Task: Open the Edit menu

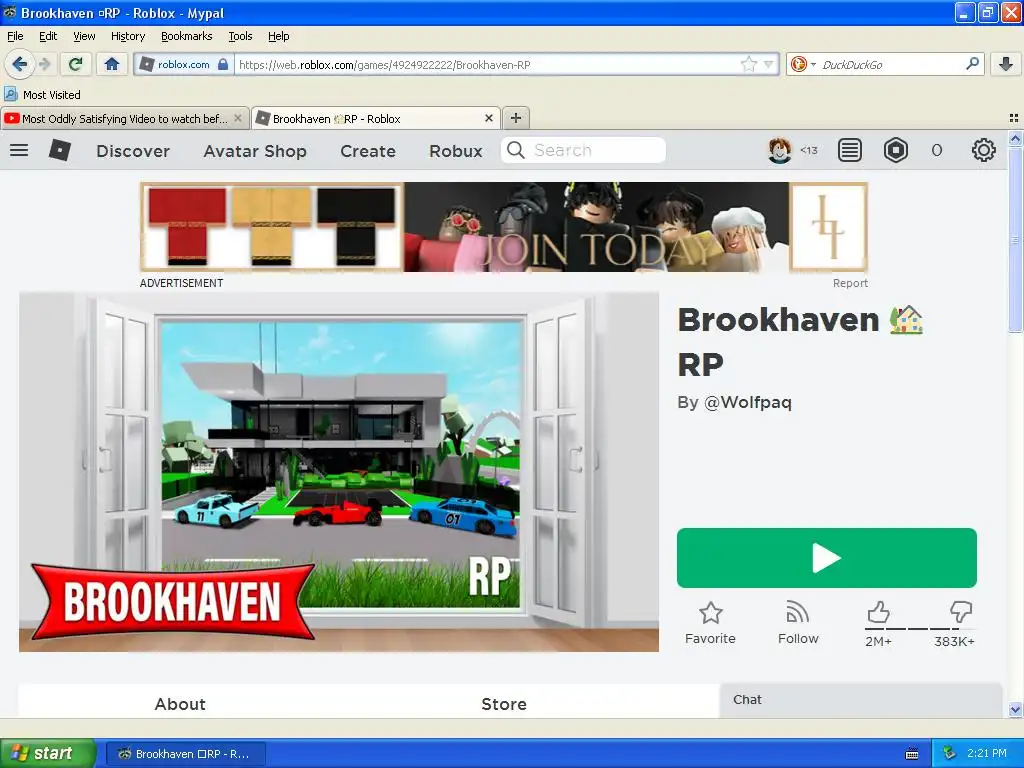Action: [48, 36]
